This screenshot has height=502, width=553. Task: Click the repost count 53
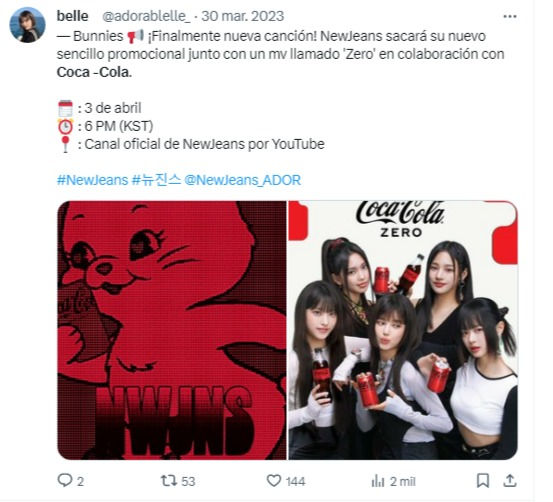(x=188, y=482)
